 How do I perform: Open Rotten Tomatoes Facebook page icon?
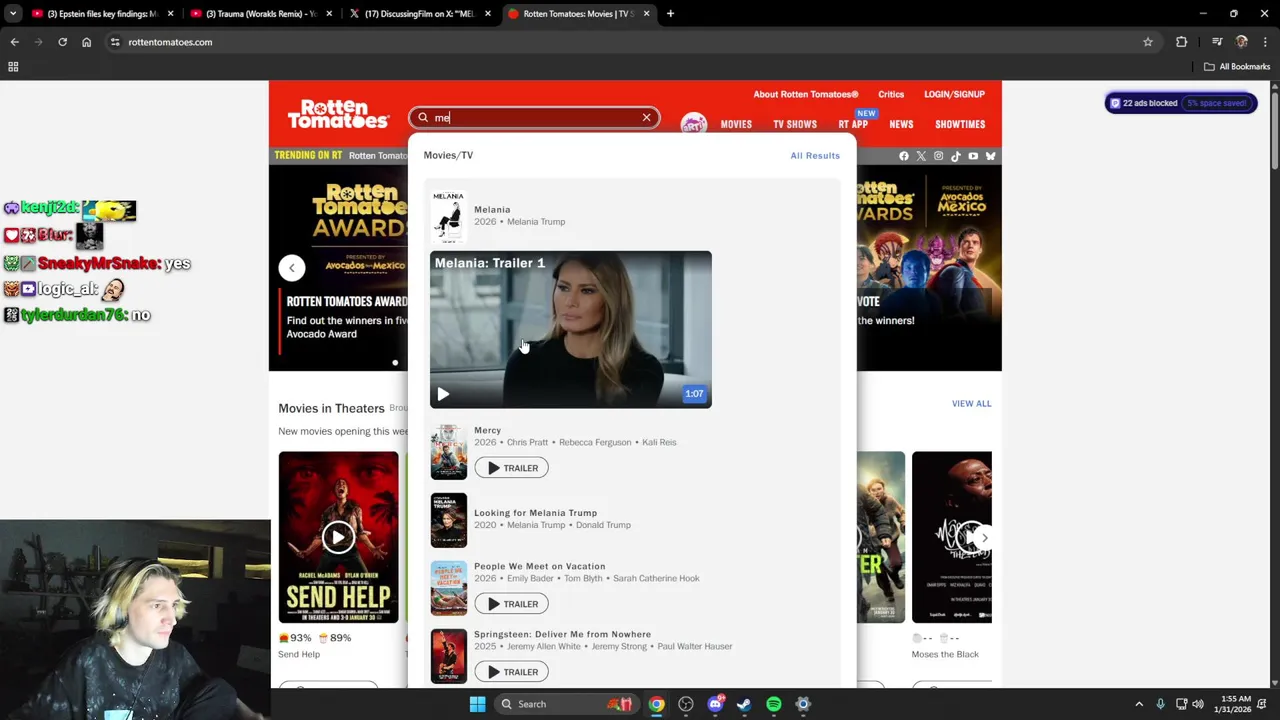(x=904, y=156)
